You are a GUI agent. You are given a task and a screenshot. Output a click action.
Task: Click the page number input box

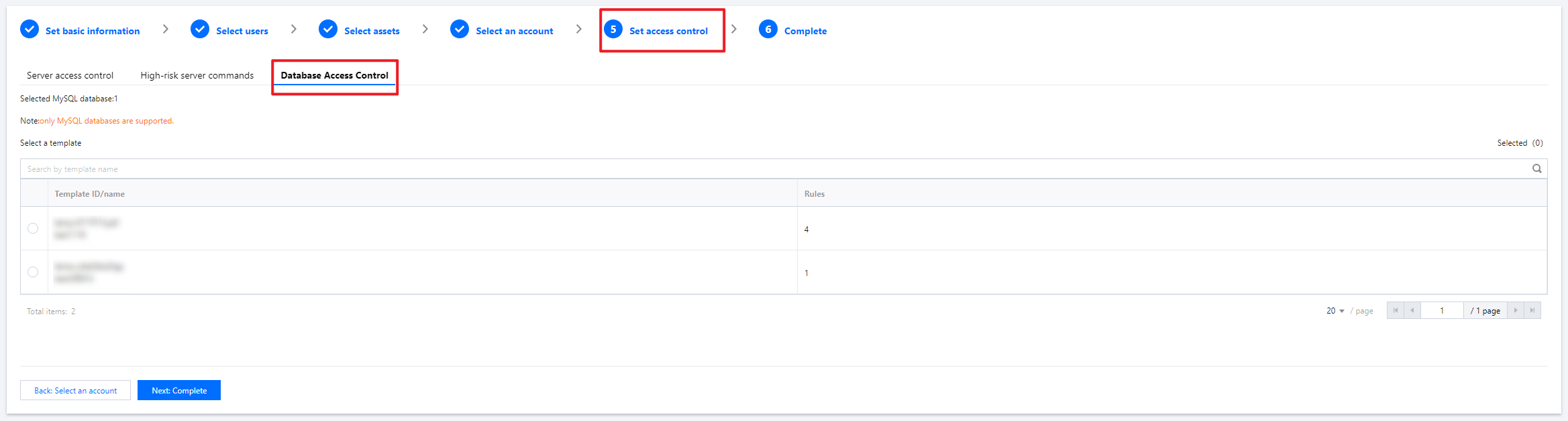click(1442, 310)
